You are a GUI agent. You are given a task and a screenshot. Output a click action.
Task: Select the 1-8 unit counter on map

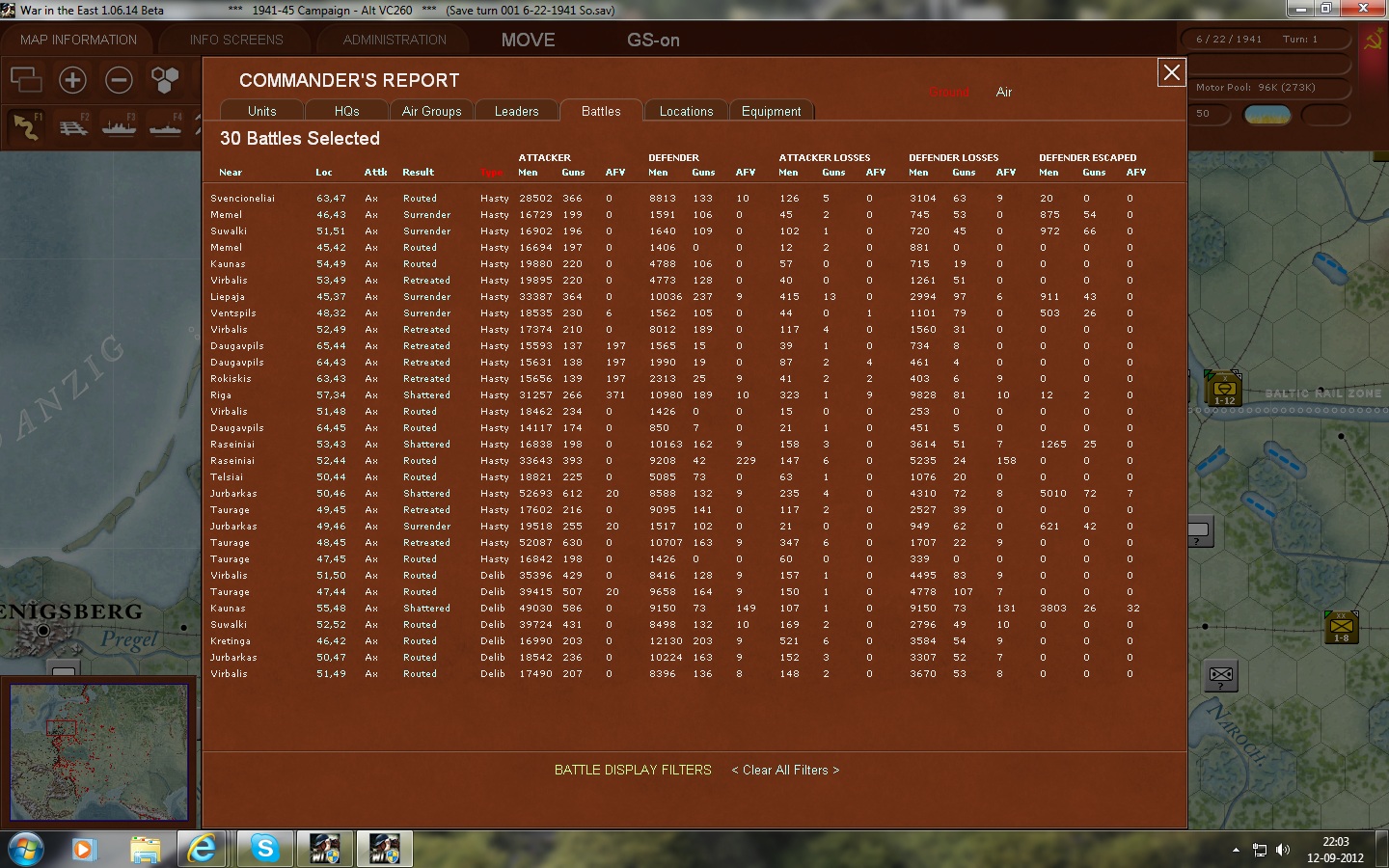1341,627
